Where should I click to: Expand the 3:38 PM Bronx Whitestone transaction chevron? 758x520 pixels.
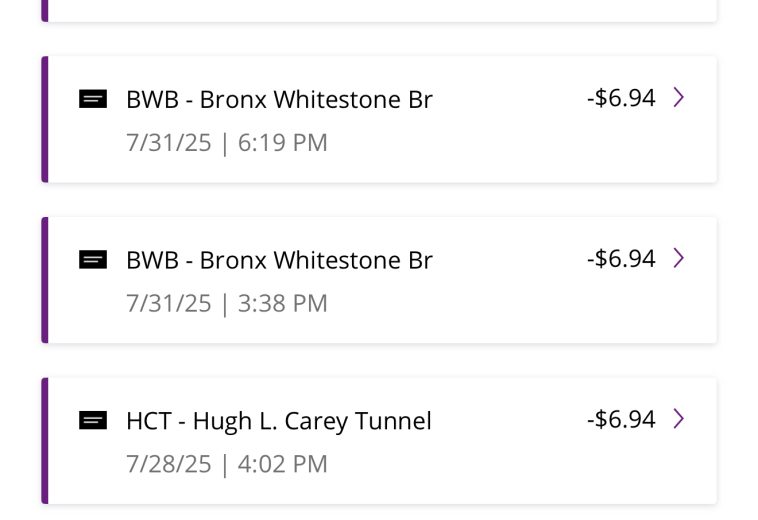tap(679, 258)
